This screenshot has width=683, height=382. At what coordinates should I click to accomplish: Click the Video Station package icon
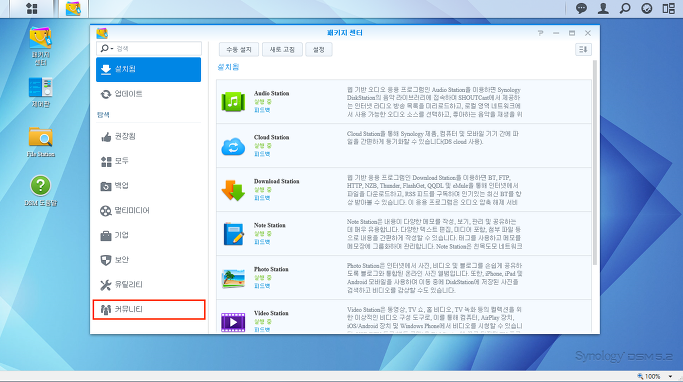pyautogui.click(x=233, y=322)
